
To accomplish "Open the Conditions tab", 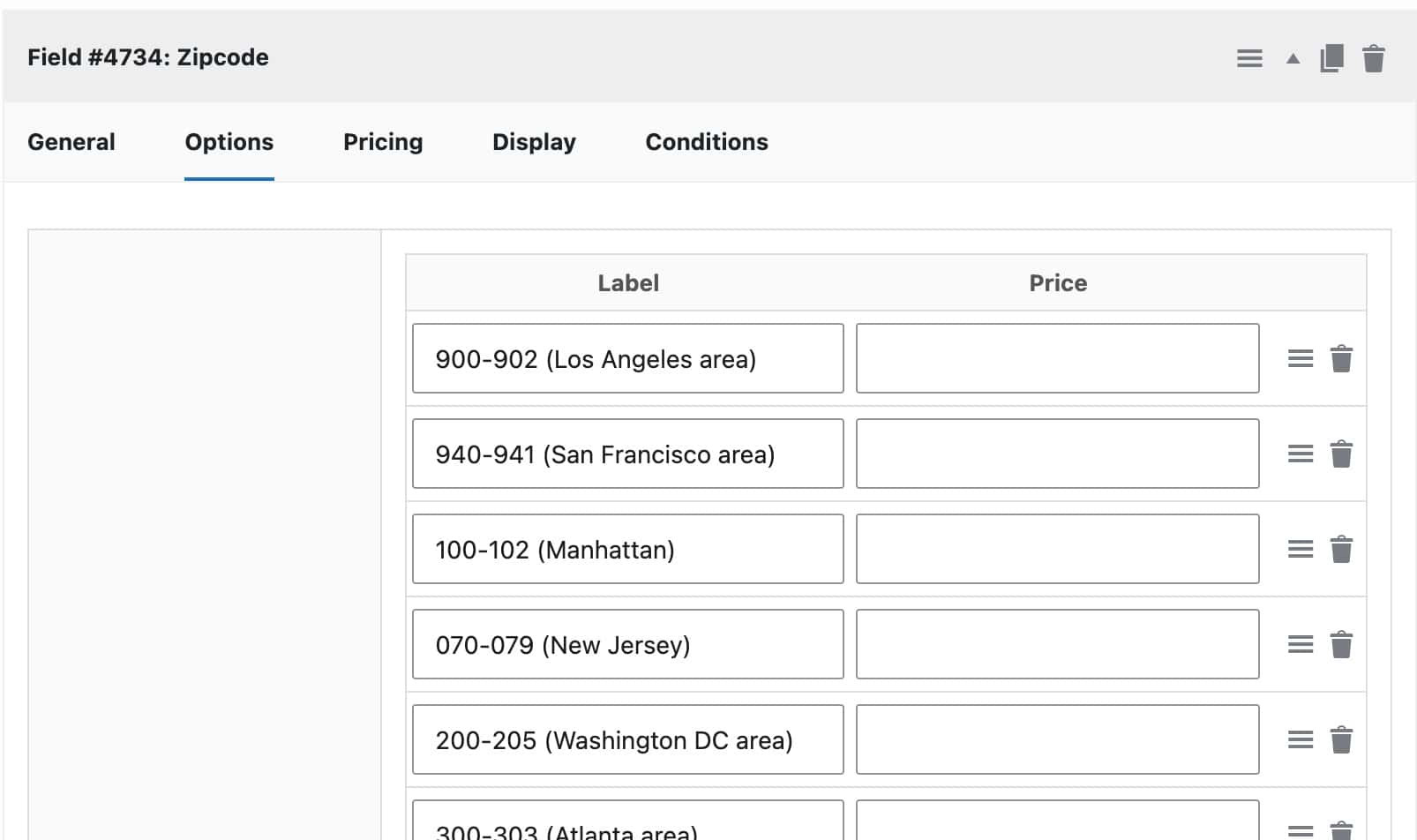I will pyautogui.click(x=707, y=142).
